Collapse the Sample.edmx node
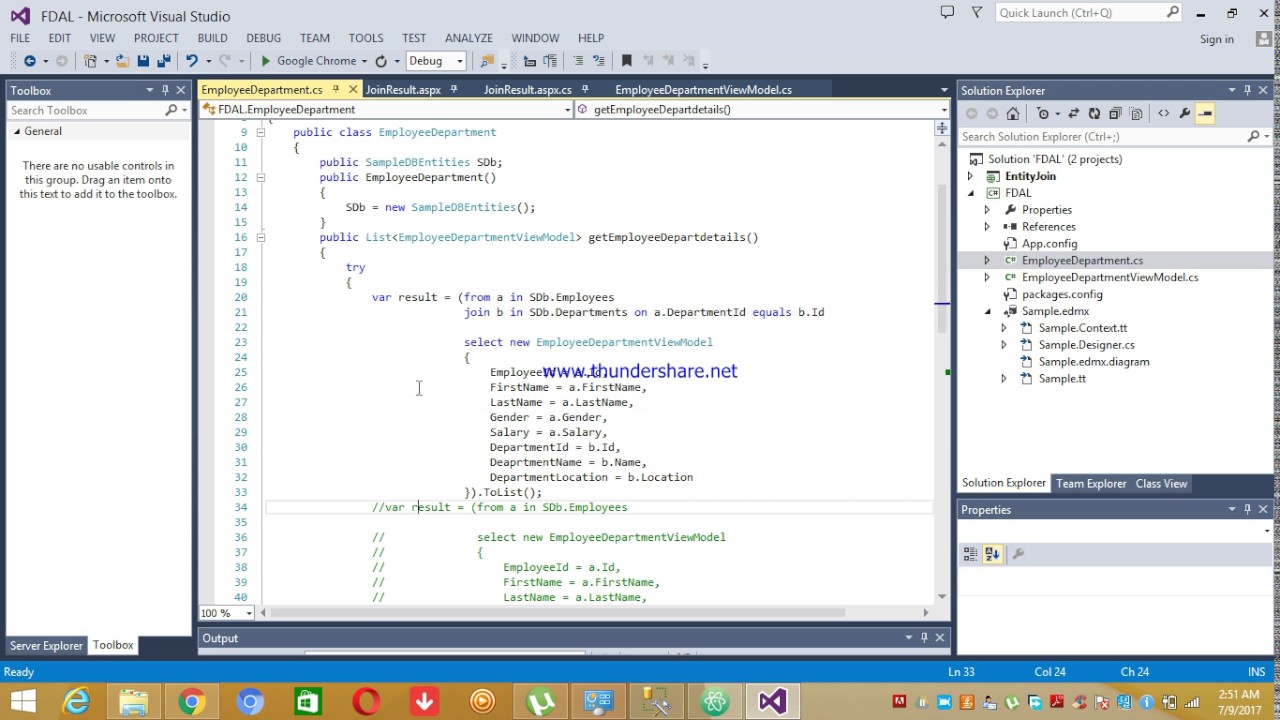Viewport: 1280px width, 720px height. (x=987, y=311)
